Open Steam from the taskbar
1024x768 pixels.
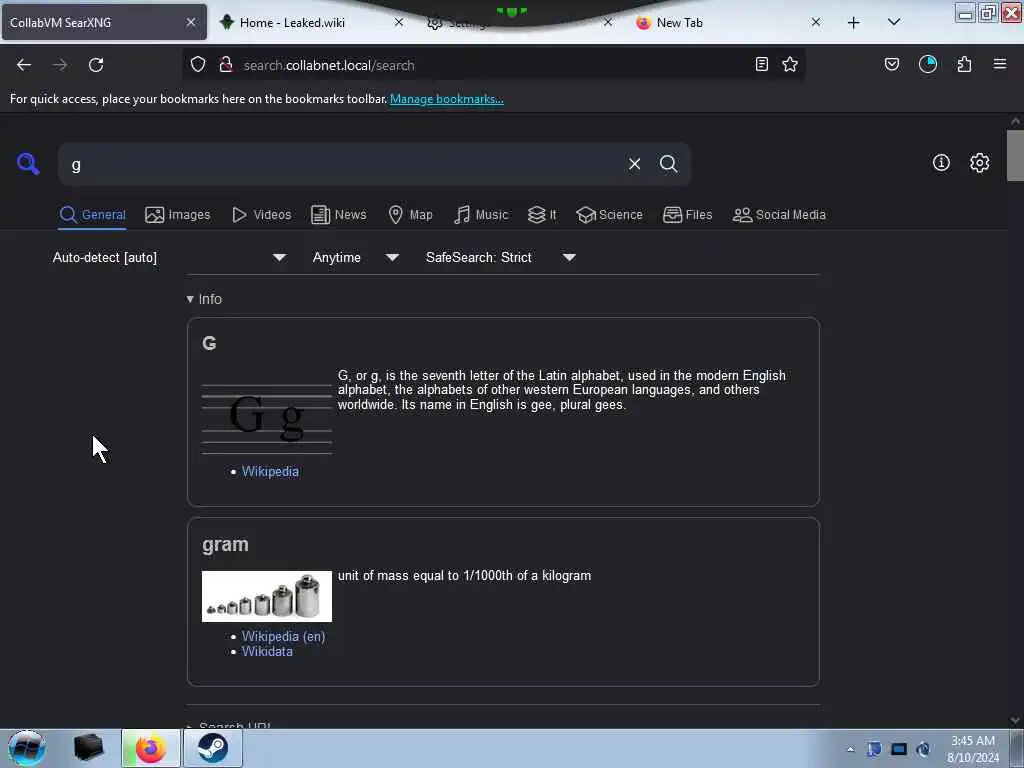(213, 748)
